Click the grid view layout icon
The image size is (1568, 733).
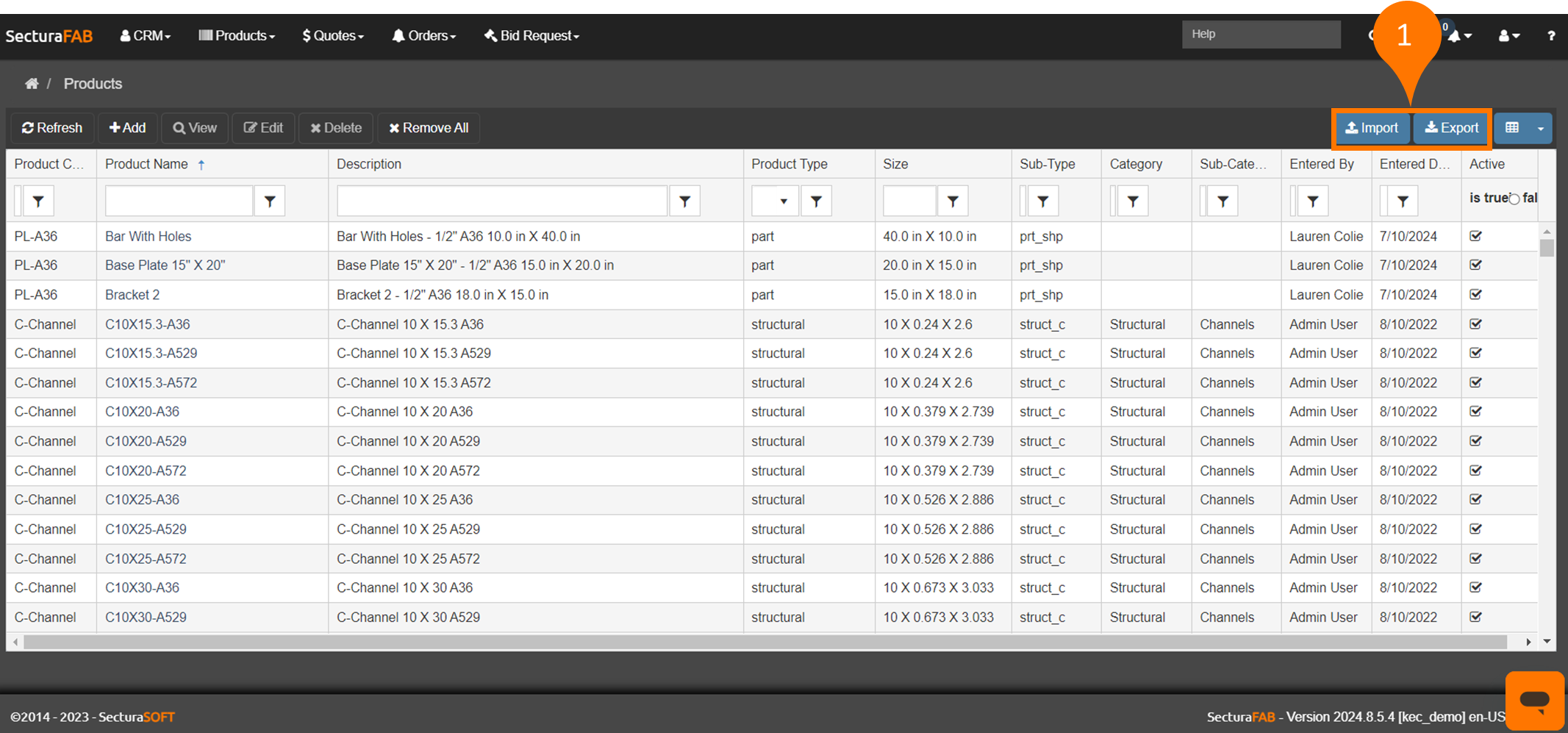(x=1512, y=128)
